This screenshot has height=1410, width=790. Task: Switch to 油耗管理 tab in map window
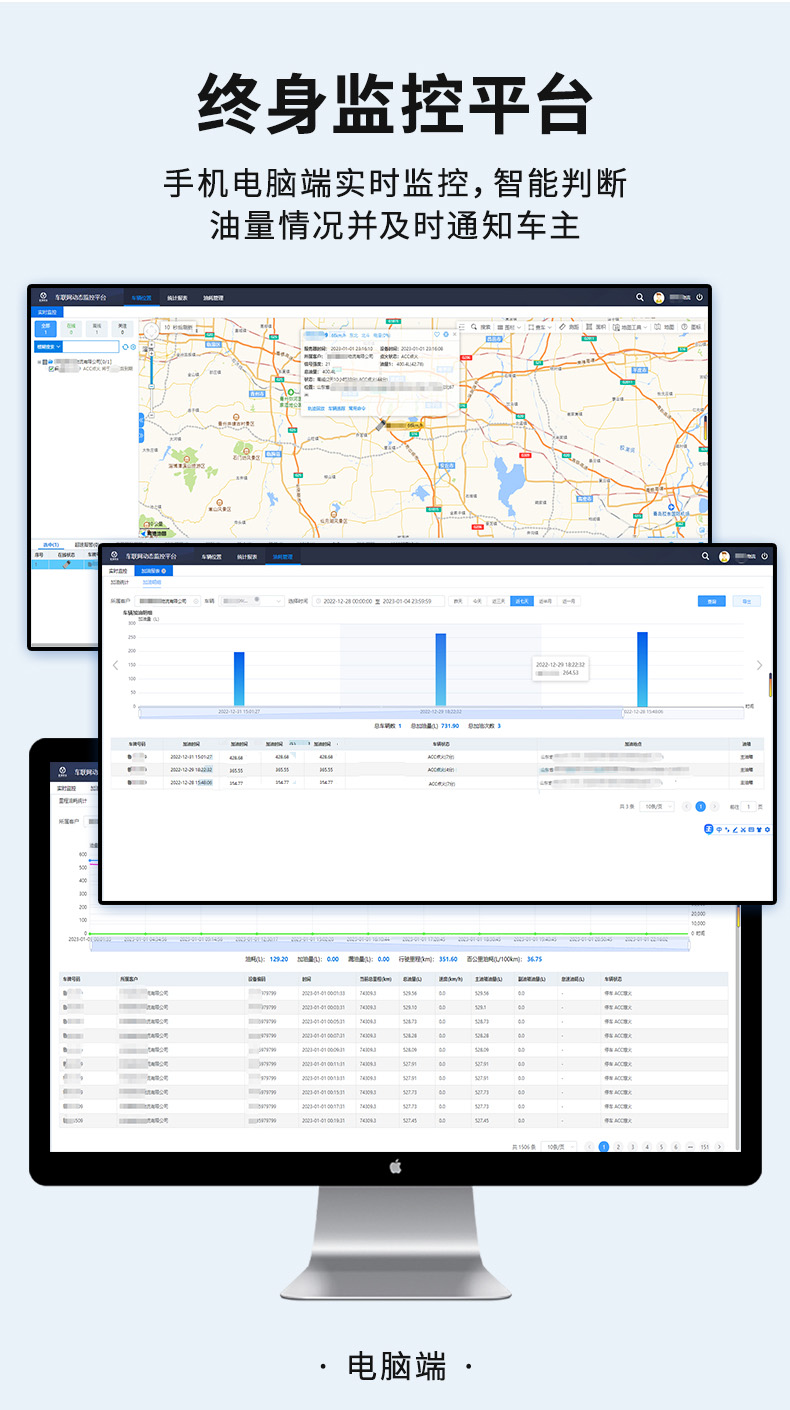click(x=213, y=298)
